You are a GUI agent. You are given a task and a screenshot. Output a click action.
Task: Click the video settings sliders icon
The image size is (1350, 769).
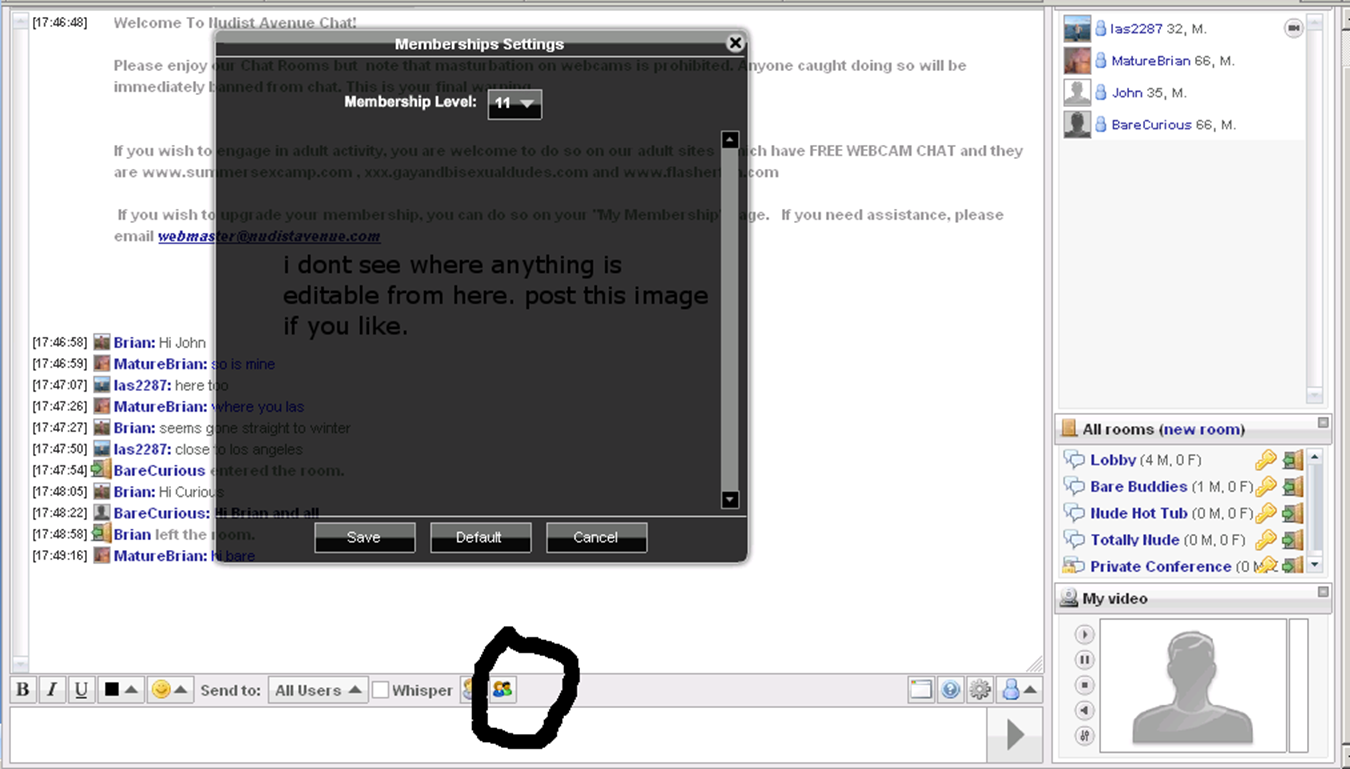click(x=1085, y=736)
